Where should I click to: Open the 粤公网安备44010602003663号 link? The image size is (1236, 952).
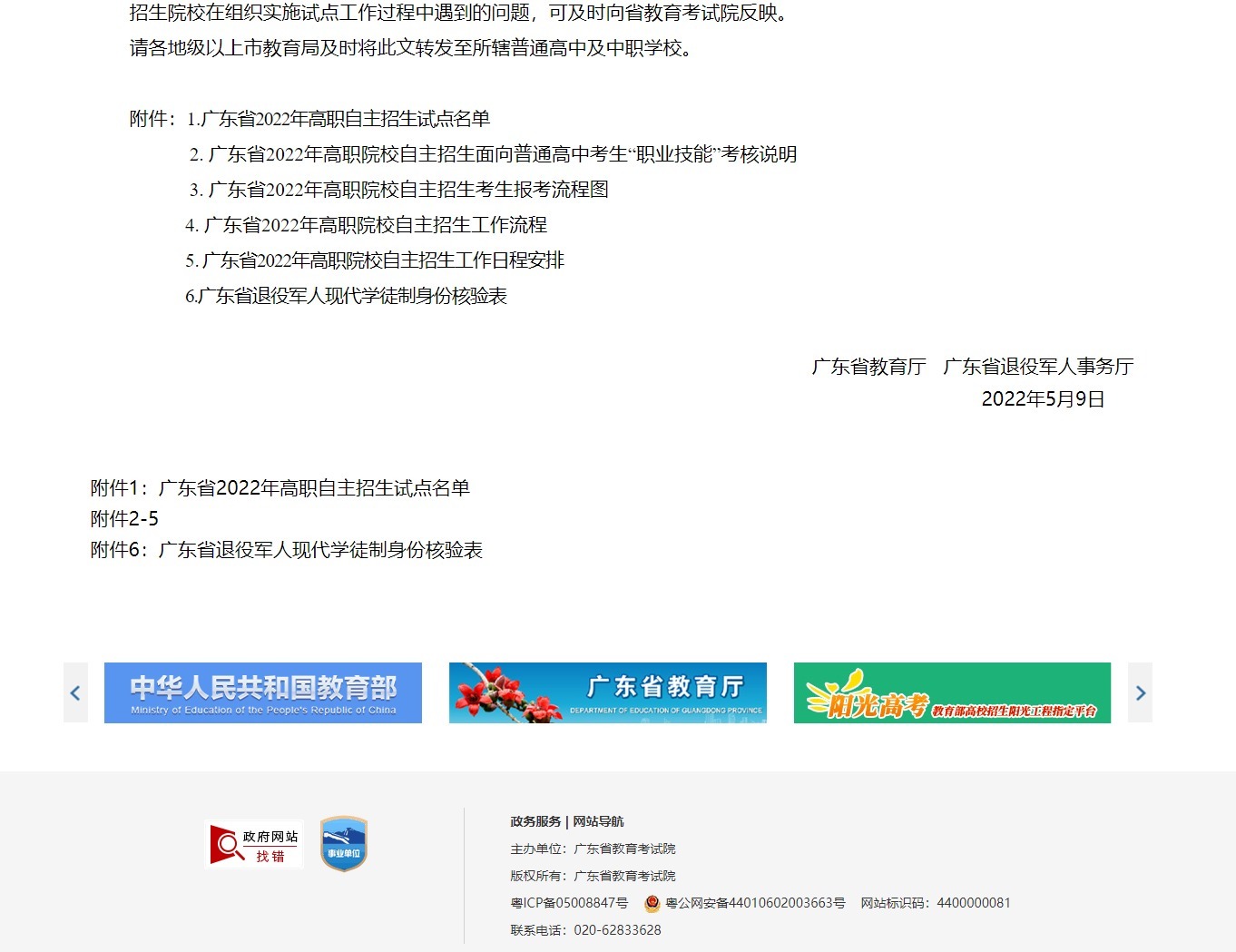(755, 903)
